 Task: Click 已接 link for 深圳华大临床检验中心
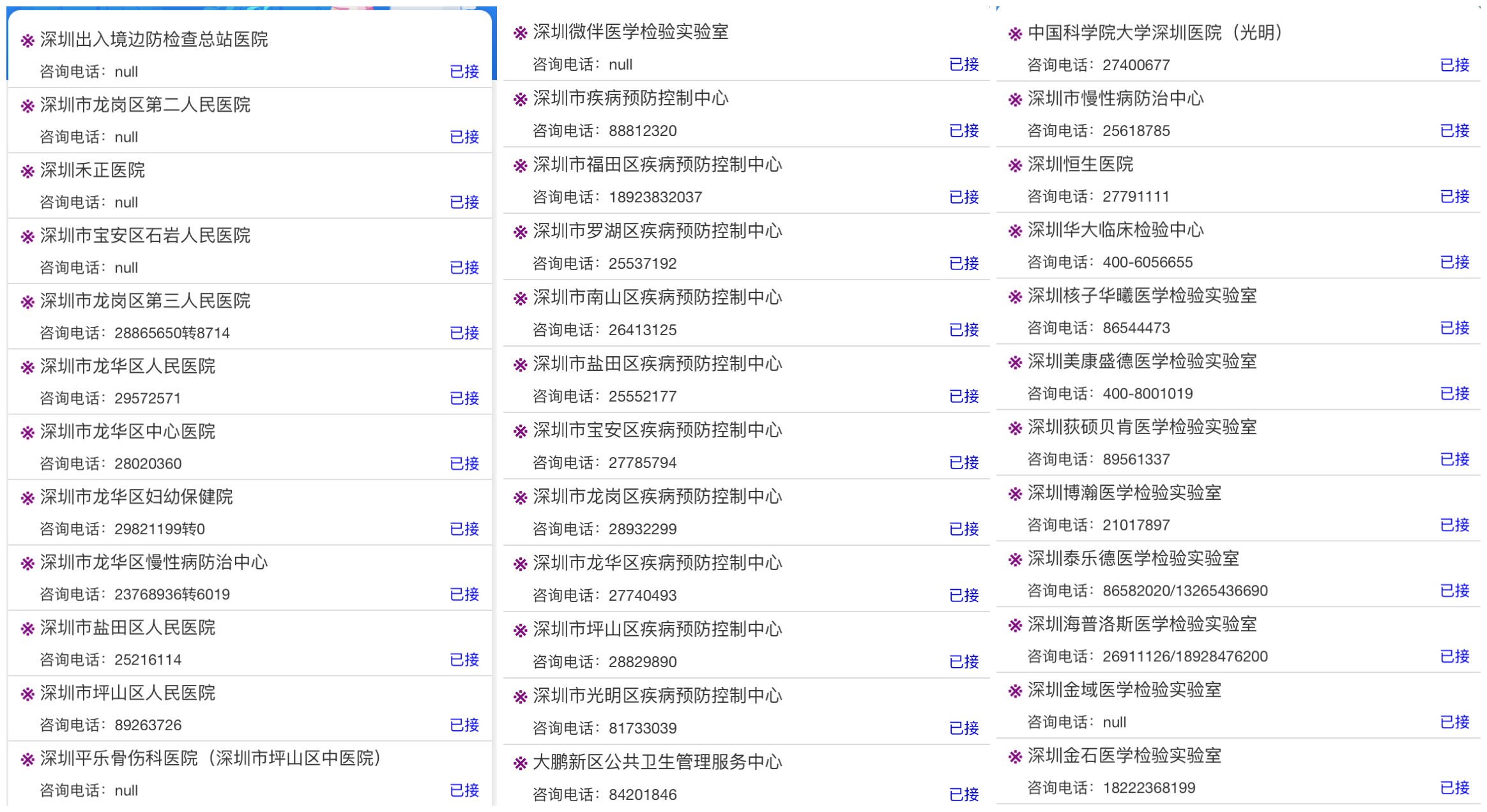pyautogui.click(x=1455, y=262)
